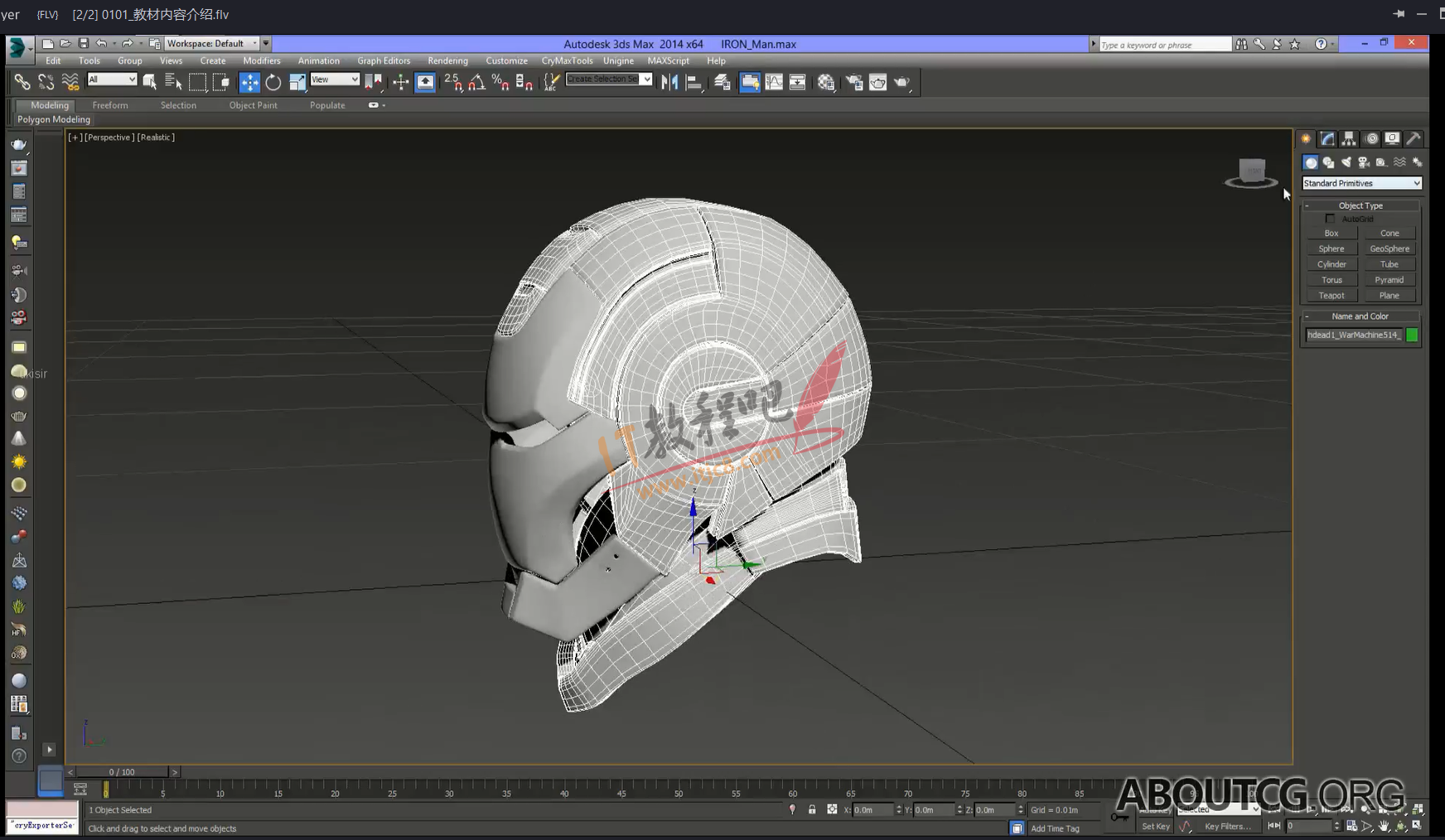The height and width of the screenshot is (840, 1445).
Task: Click the object name field
Action: tap(1354, 335)
